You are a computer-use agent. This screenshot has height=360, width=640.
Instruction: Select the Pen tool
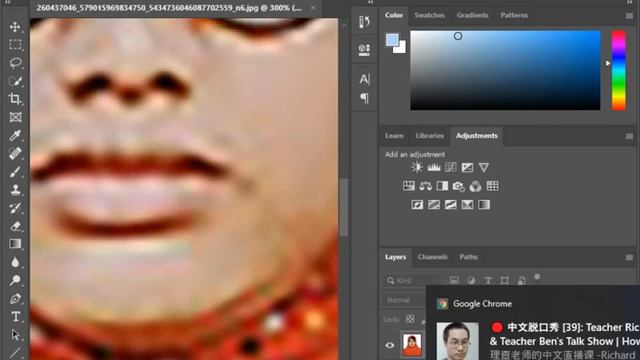[x=15, y=298]
